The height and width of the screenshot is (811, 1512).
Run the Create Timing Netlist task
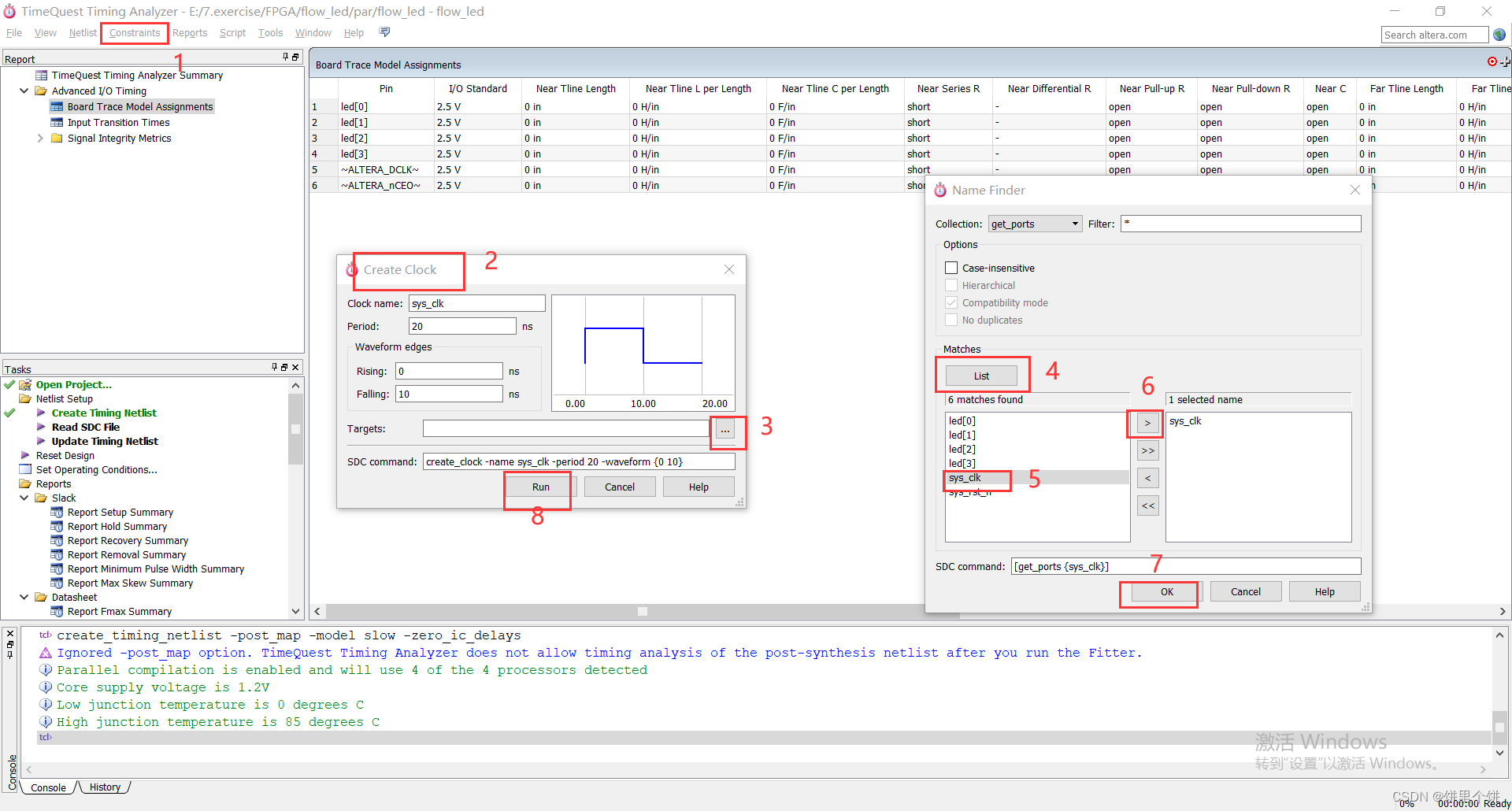(x=104, y=413)
